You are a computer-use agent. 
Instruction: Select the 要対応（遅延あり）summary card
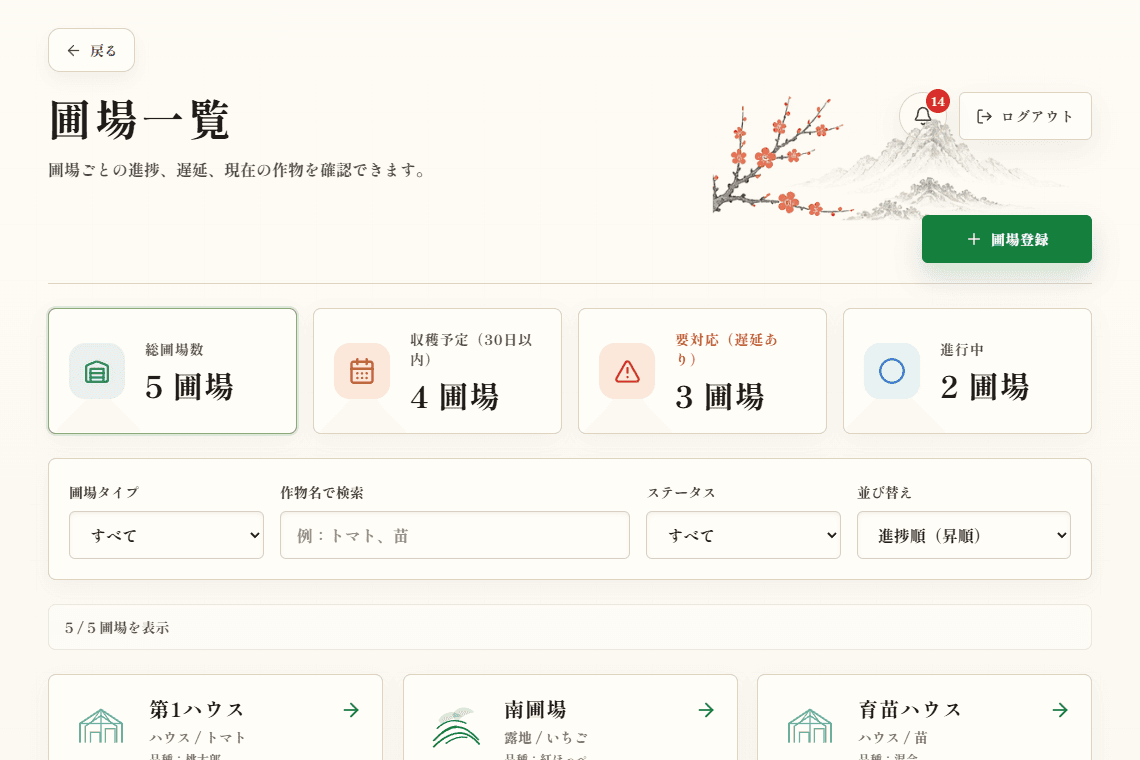702,371
